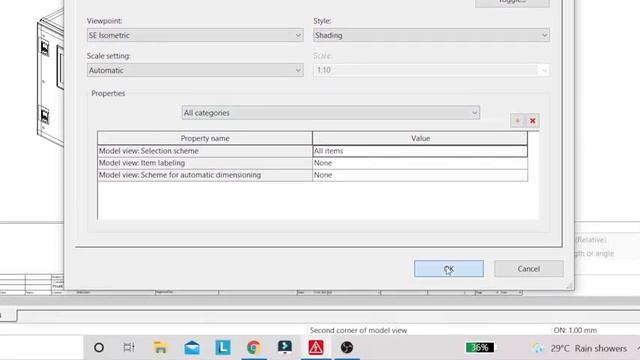This screenshot has width=640, height=360.
Task: Click the Property name column header
Action: tap(205, 138)
